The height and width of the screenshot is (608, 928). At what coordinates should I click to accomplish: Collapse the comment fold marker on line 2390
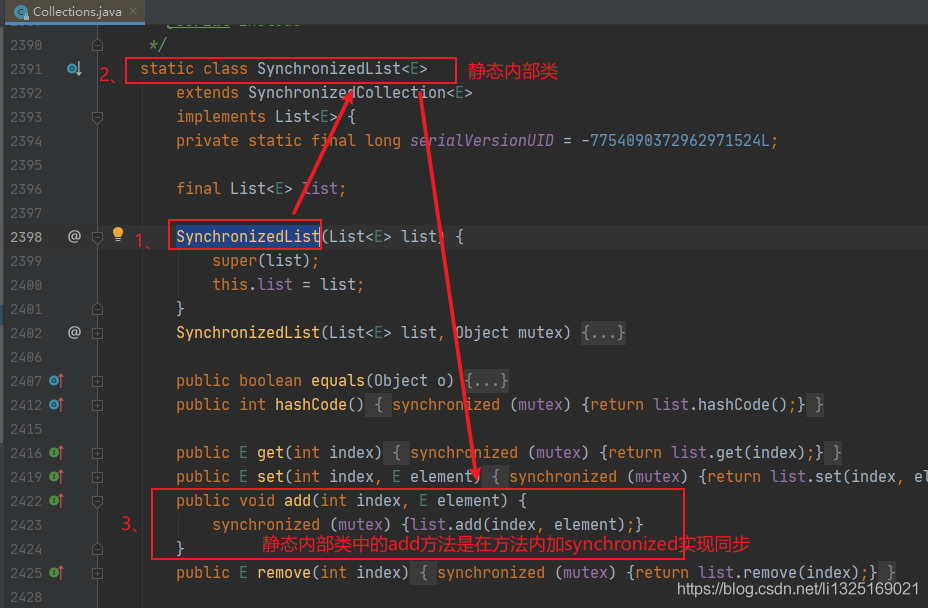[x=98, y=45]
